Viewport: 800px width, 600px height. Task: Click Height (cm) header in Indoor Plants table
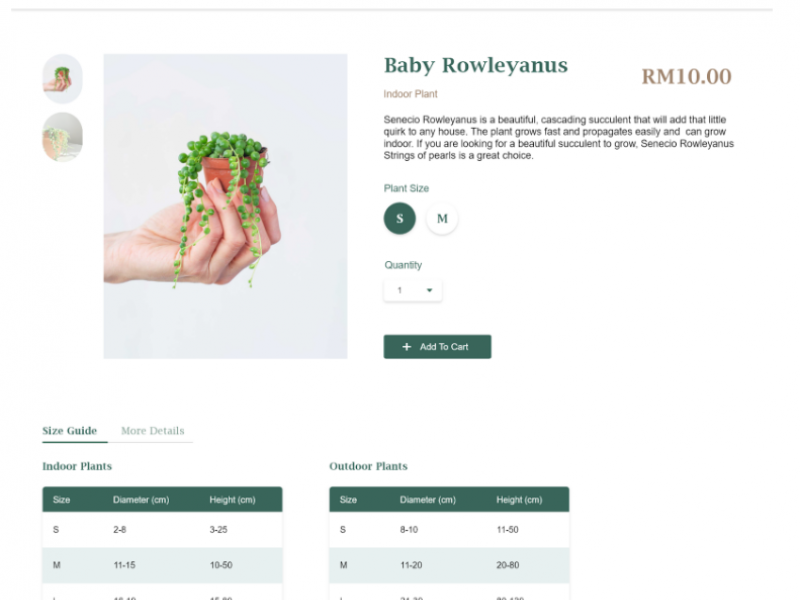232,500
